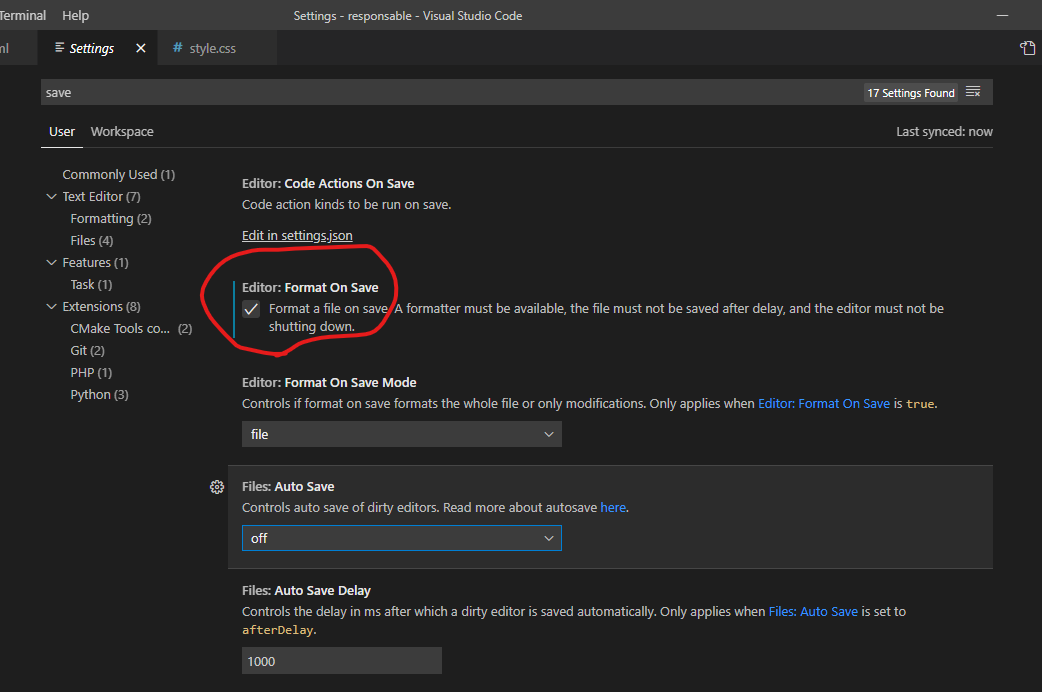Click the 17 Settings Found badge
1042x692 pixels.
(x=910, y=92)
